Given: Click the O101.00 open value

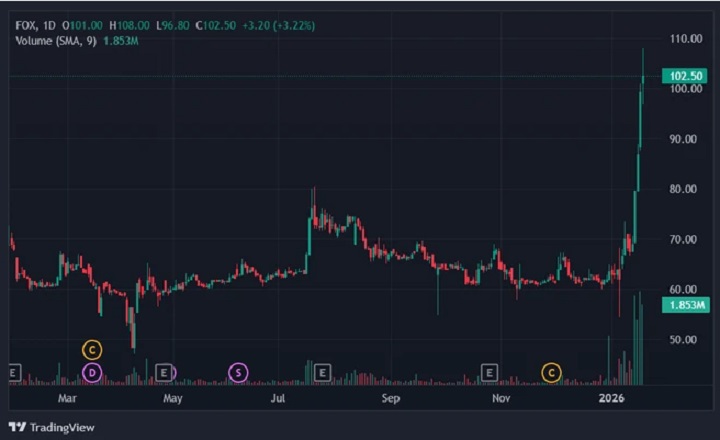Looking at the screenshot, I should pos(82,25).
